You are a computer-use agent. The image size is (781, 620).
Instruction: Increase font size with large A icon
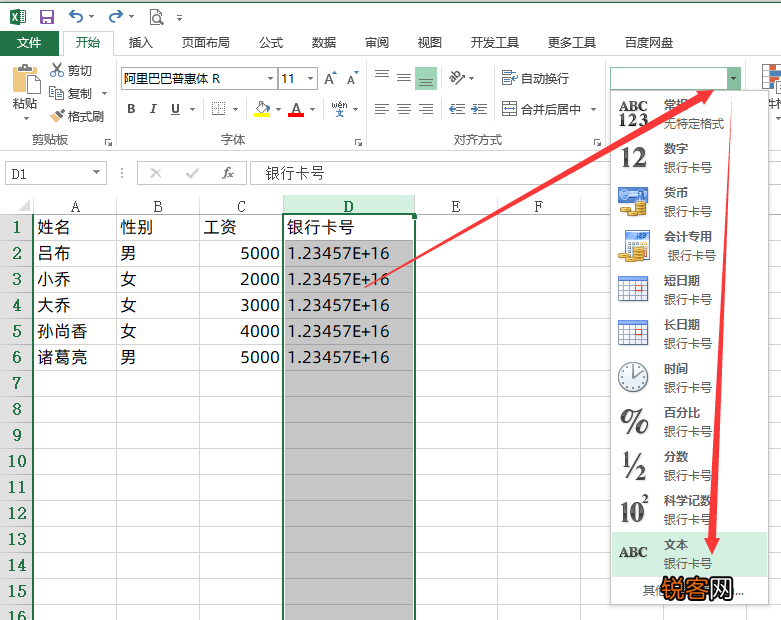(330, 79)
